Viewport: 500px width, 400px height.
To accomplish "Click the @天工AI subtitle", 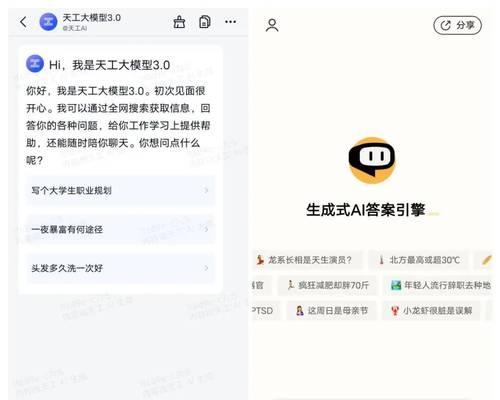I will point(75,29).
